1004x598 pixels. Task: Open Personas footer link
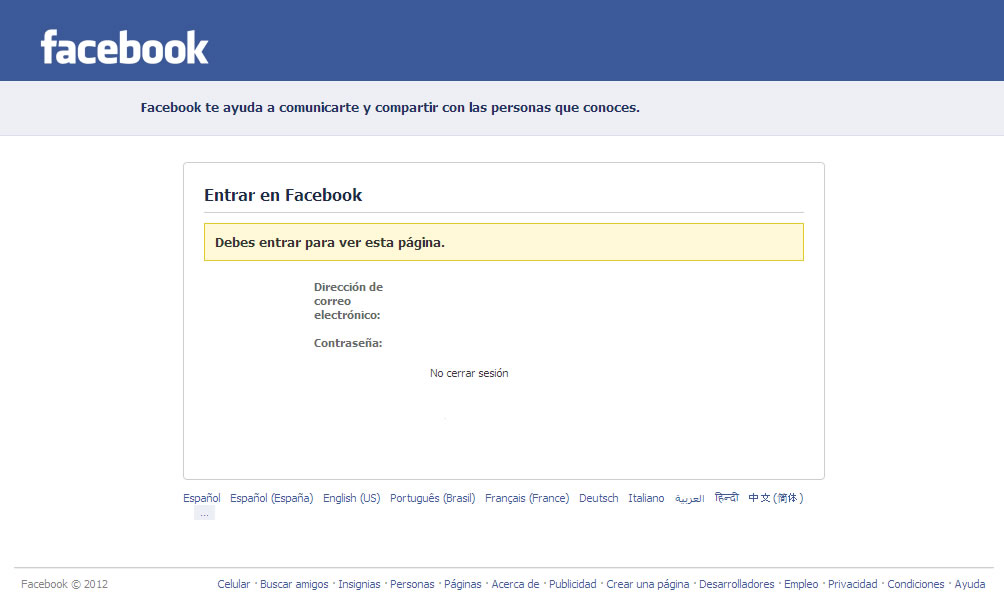412,584
